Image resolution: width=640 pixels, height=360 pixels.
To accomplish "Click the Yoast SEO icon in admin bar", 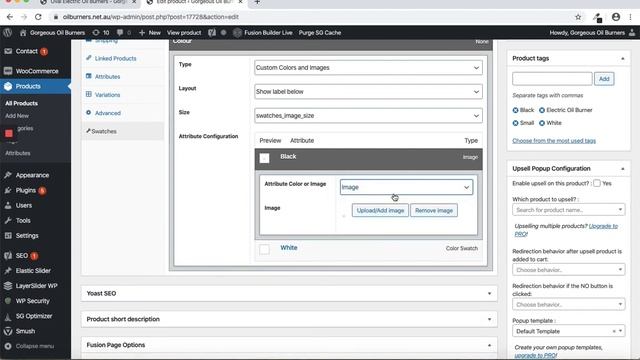I will 212,33.
